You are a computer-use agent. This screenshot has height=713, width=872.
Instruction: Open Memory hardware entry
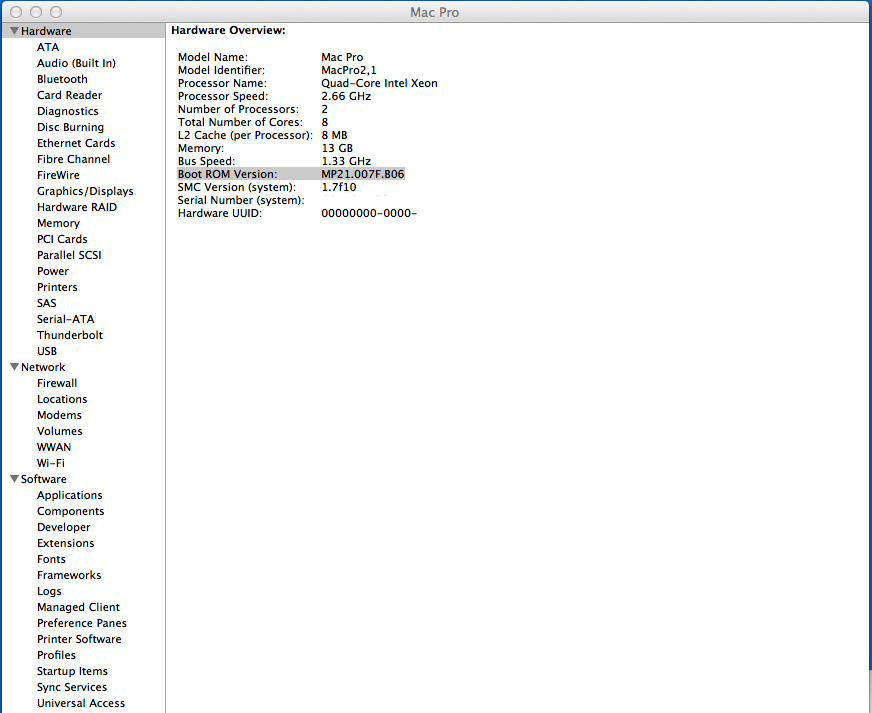(58, 223)
